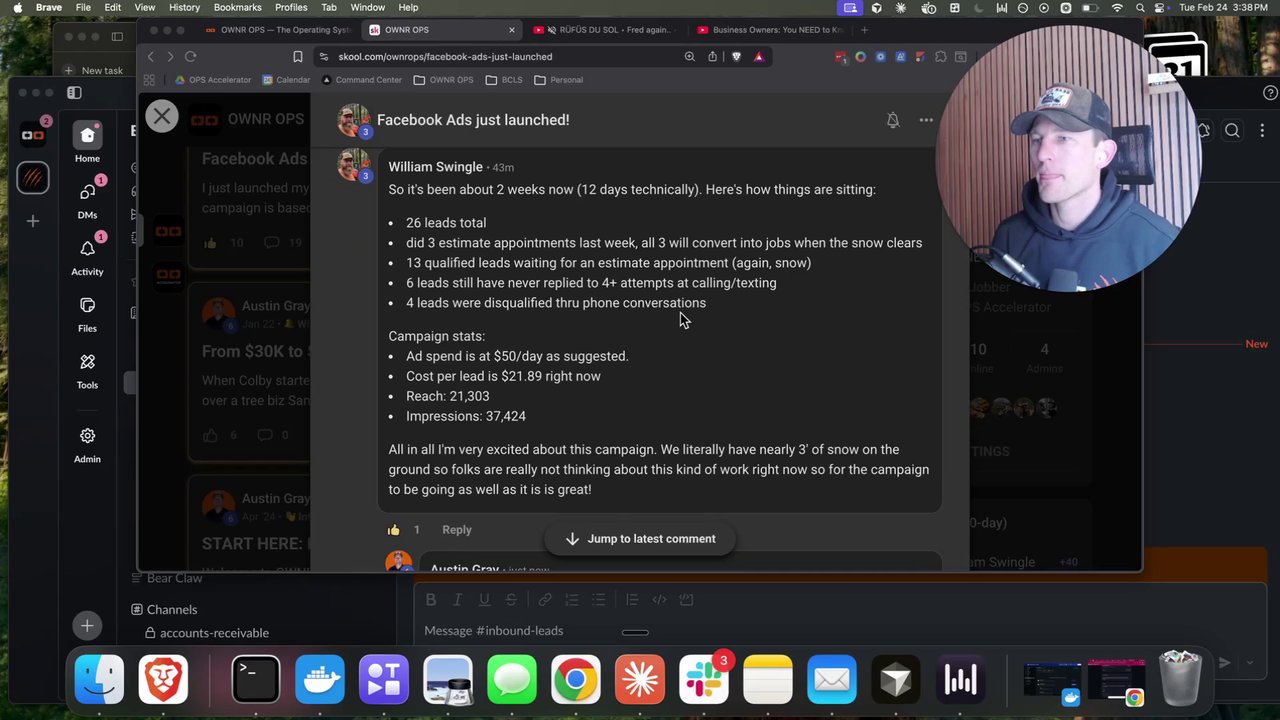The height and width of the screenshot is (720, 1280).
Task: Open Google Chrome from the Dock
Action: pyautogui.click(x=576, y=680)
